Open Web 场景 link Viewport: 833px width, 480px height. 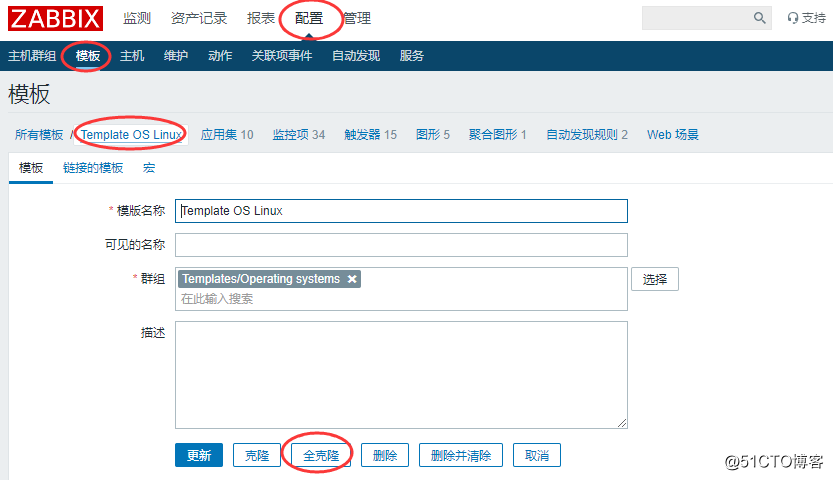(x=673, y=135)
